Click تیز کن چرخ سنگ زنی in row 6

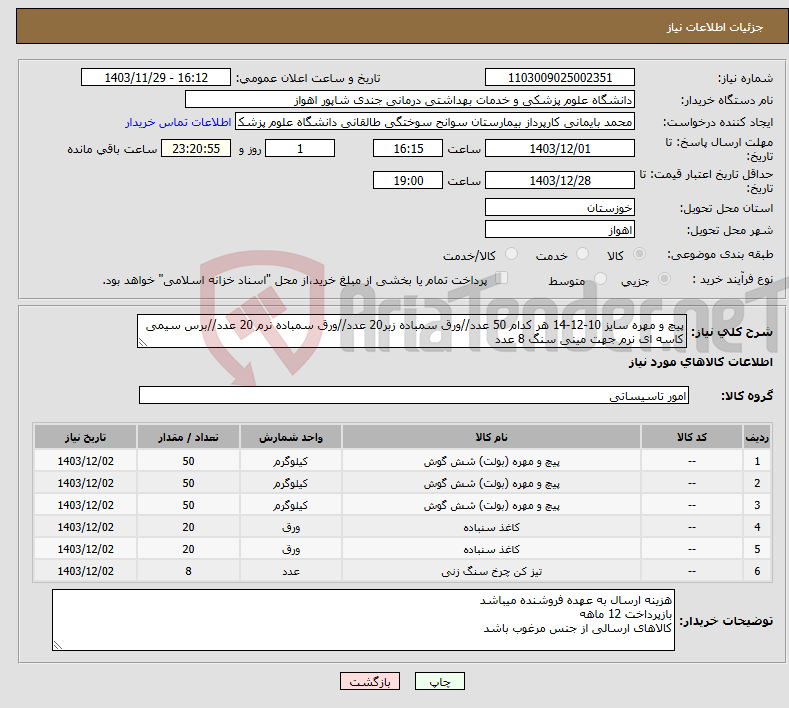tap(491, 572)
